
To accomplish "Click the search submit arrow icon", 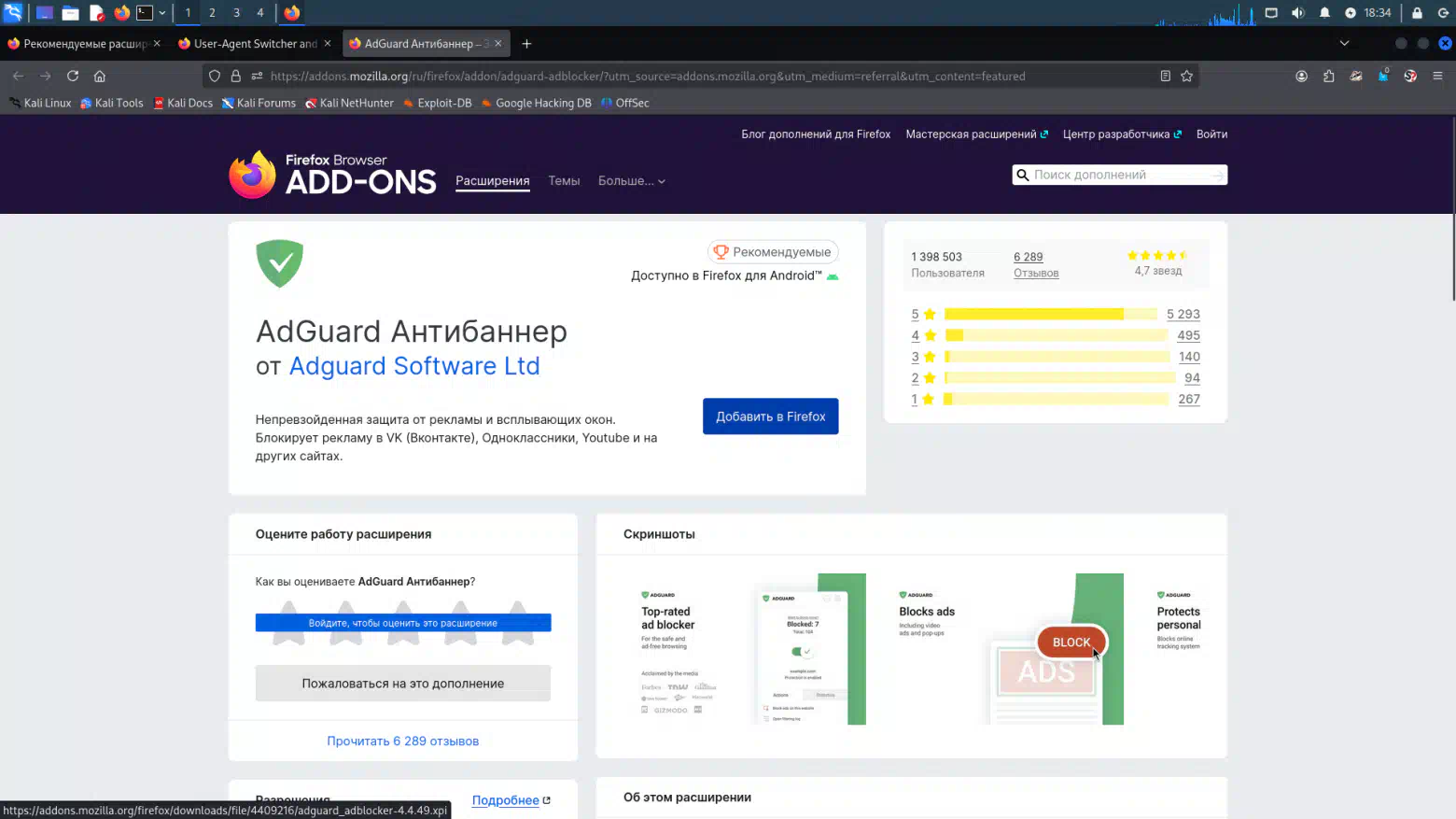I will [1217, 175].
